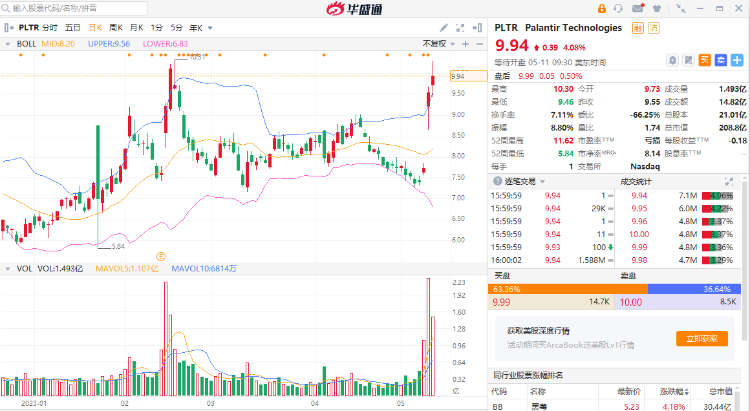The height and width of the screenshot is (411, 750).
Task: Select the 1分 one-minute chart
Action: (156, 28)
